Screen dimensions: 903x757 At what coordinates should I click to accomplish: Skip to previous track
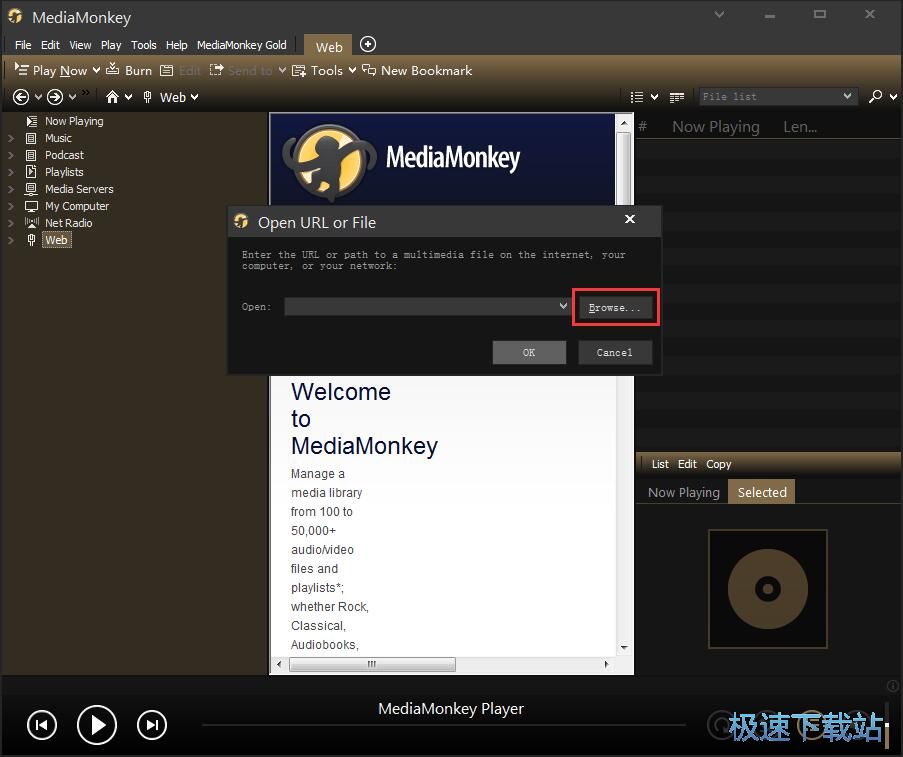41,725
